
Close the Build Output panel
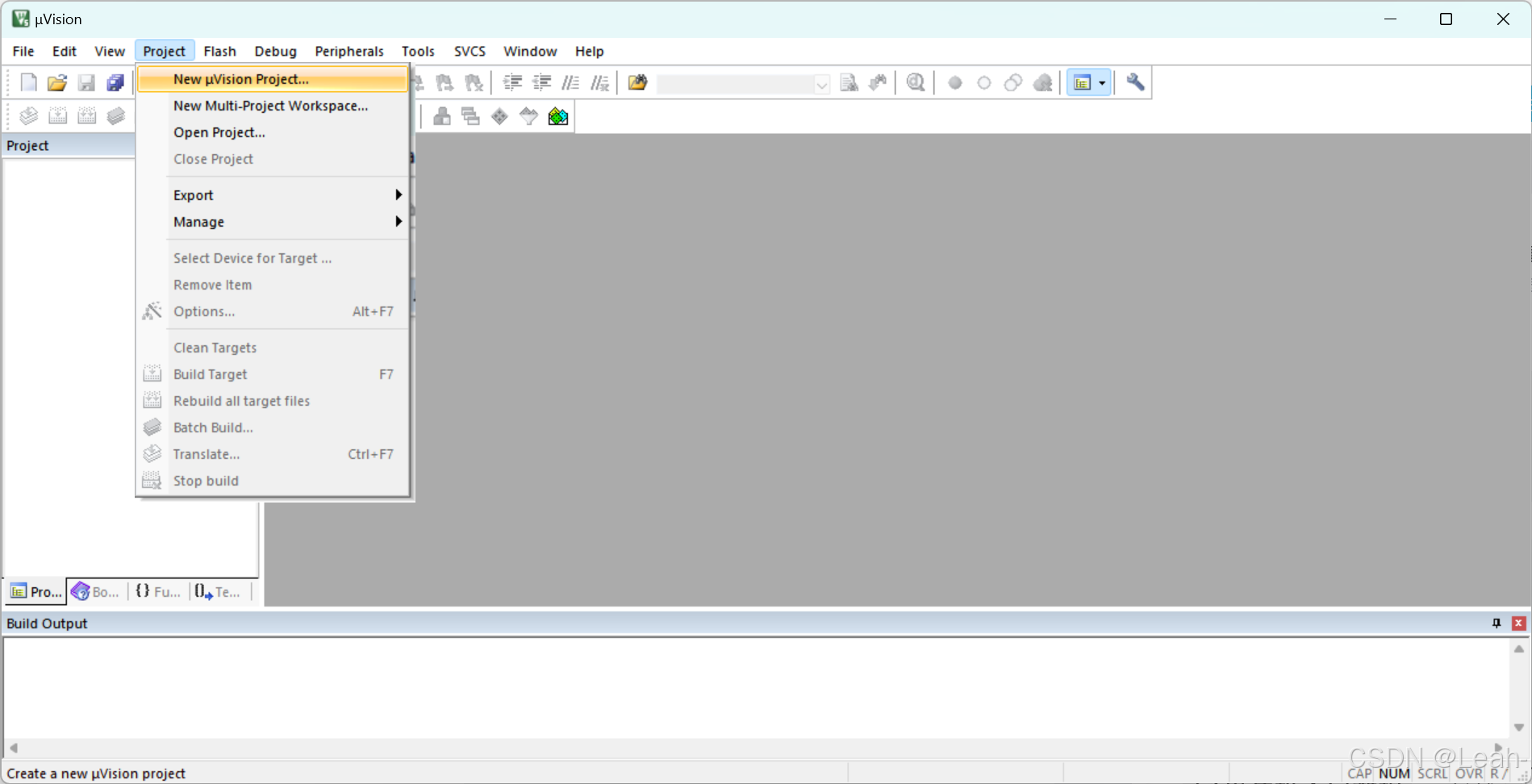1519,623
